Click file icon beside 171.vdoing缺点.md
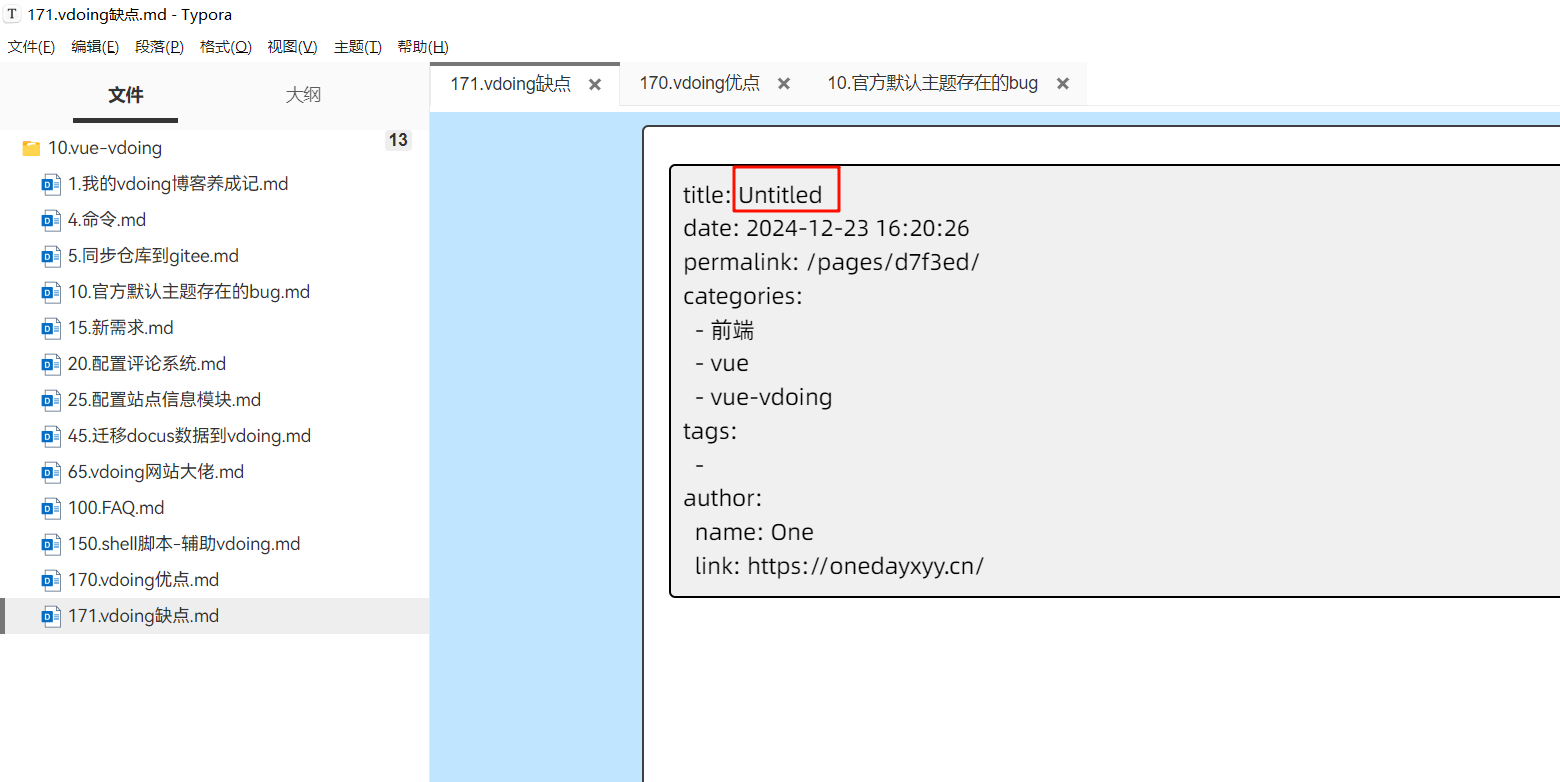 click(51, 616)
